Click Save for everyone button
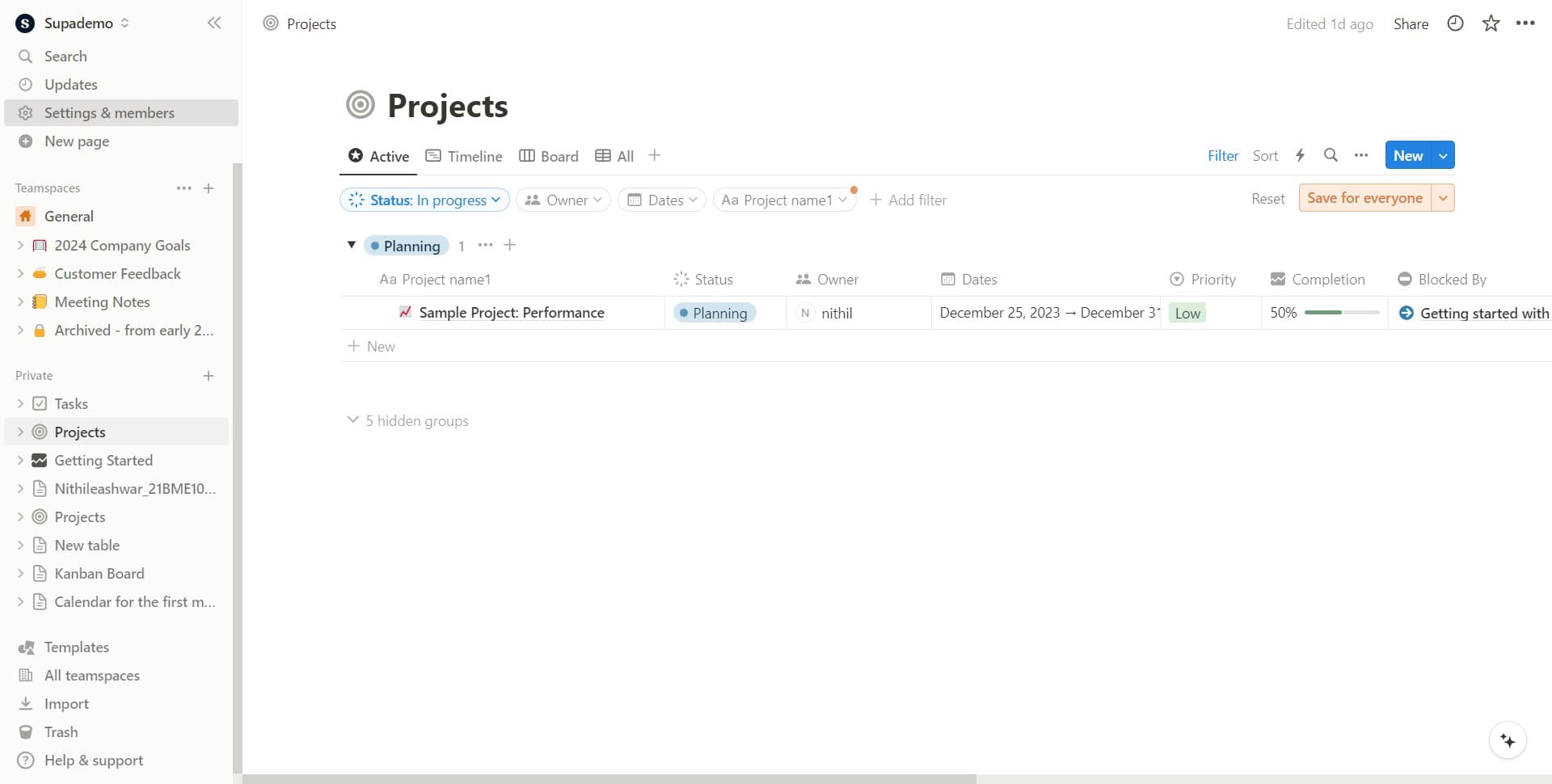Screen dimensions: 1552x784 pyautogui.click(x=1364, y=198)
